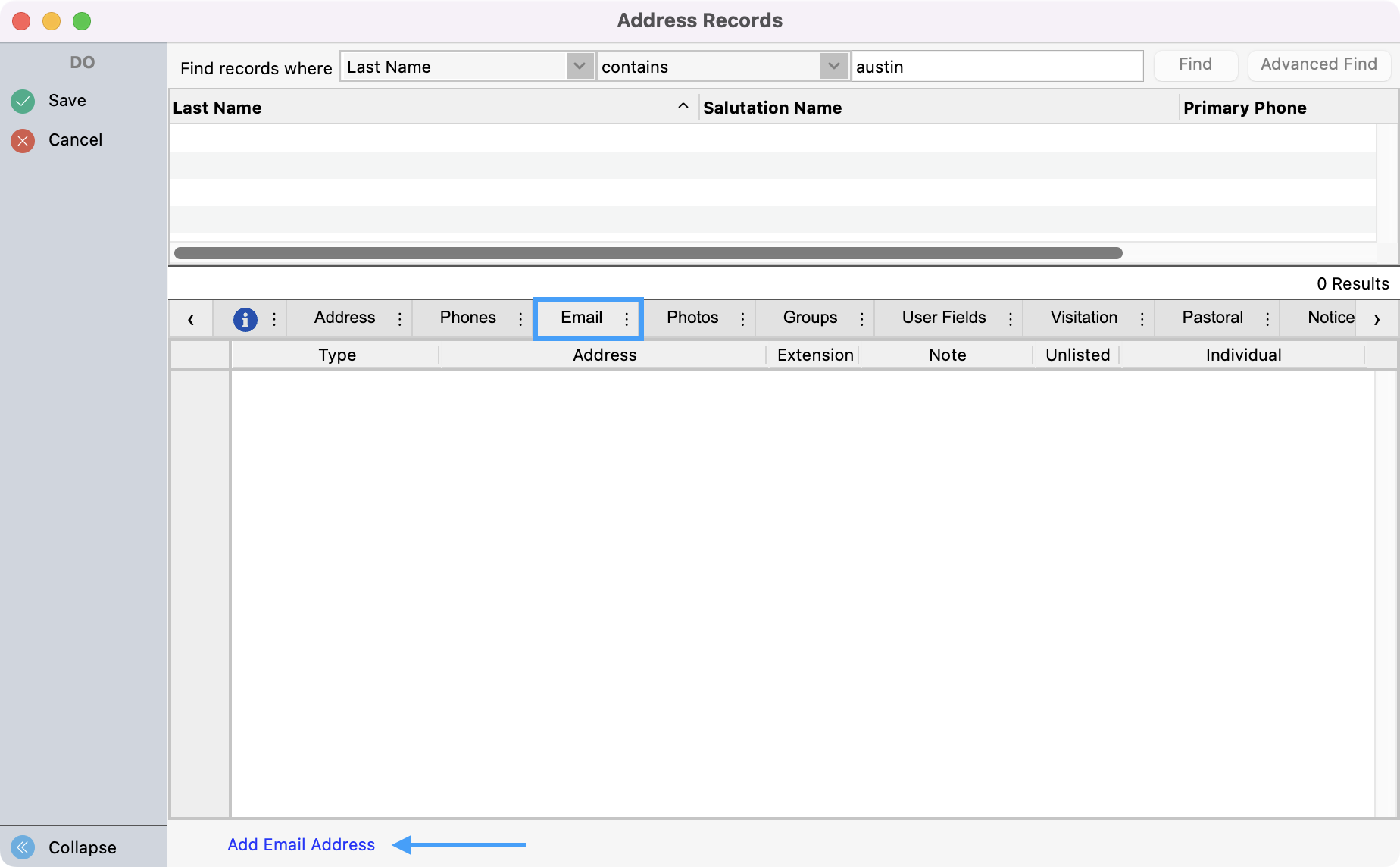Switch to the Photos tab

point(692,318)
